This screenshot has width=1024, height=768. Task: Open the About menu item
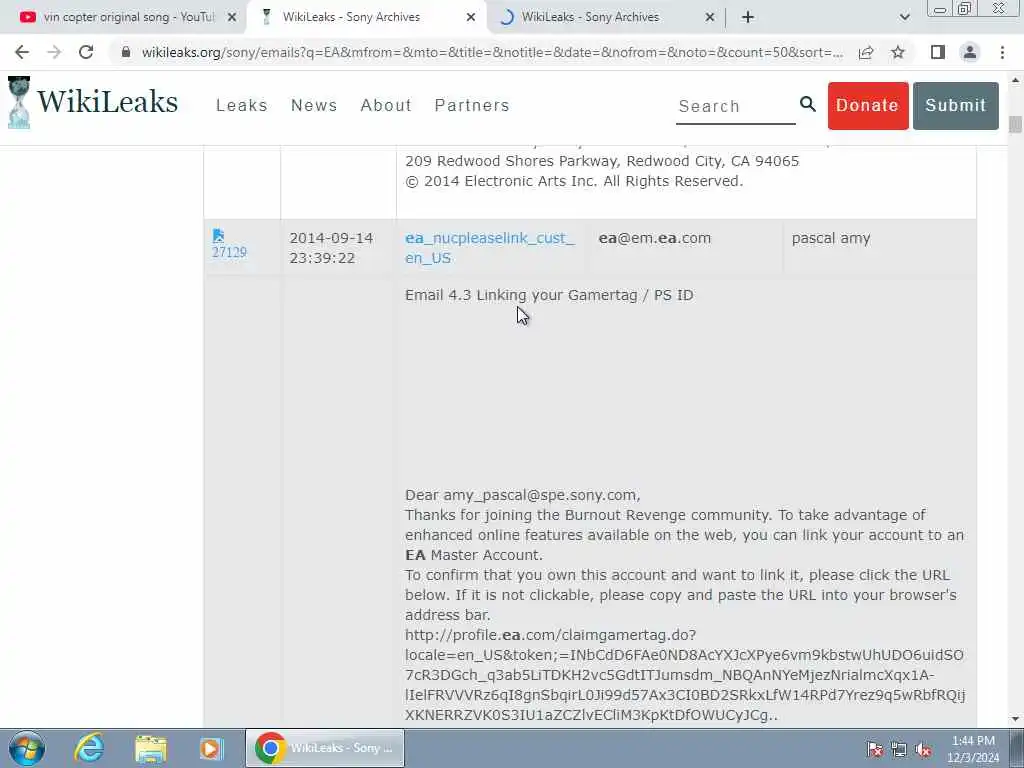[386, 105]
